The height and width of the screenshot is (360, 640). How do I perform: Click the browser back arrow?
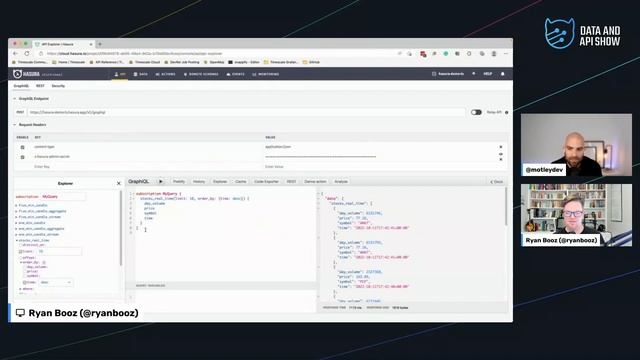click(x=16, y=53)
